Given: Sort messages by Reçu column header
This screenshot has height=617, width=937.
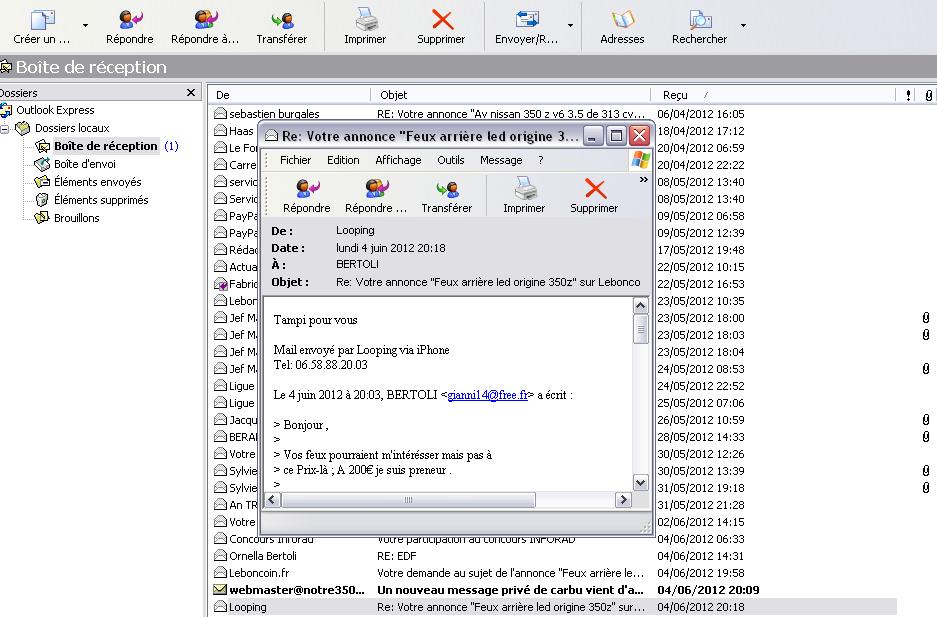Looking at the screenshot, I should click(675, 95).
